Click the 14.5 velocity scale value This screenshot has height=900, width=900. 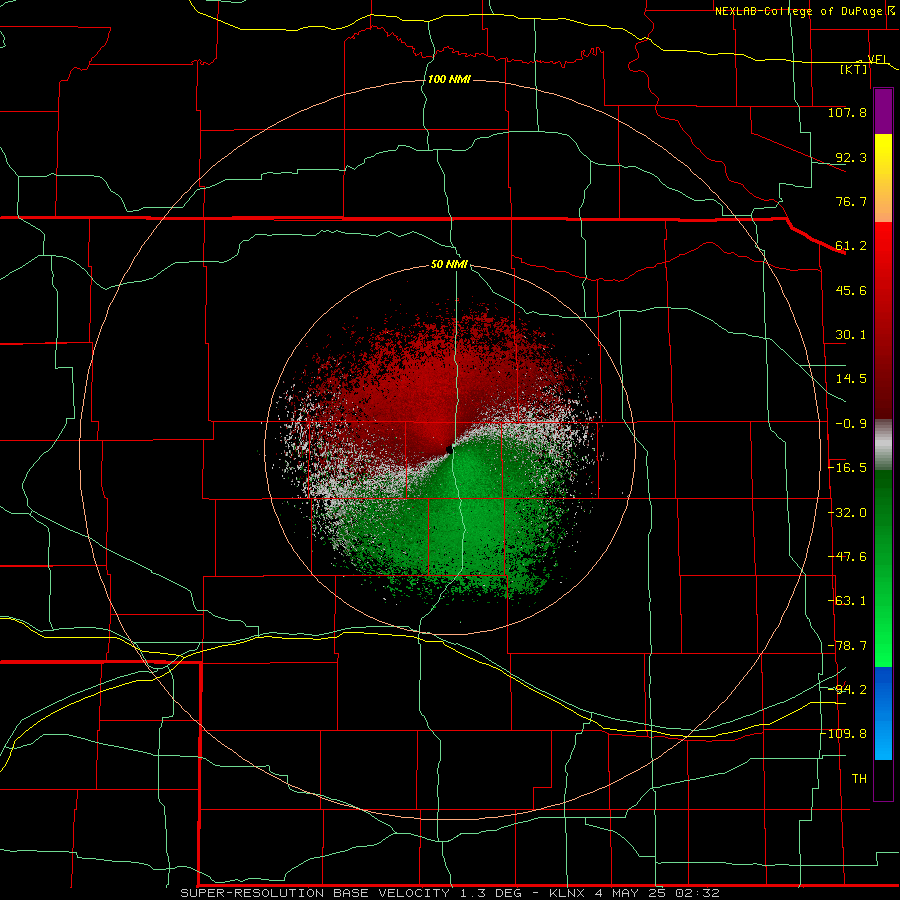click(851, 379)
